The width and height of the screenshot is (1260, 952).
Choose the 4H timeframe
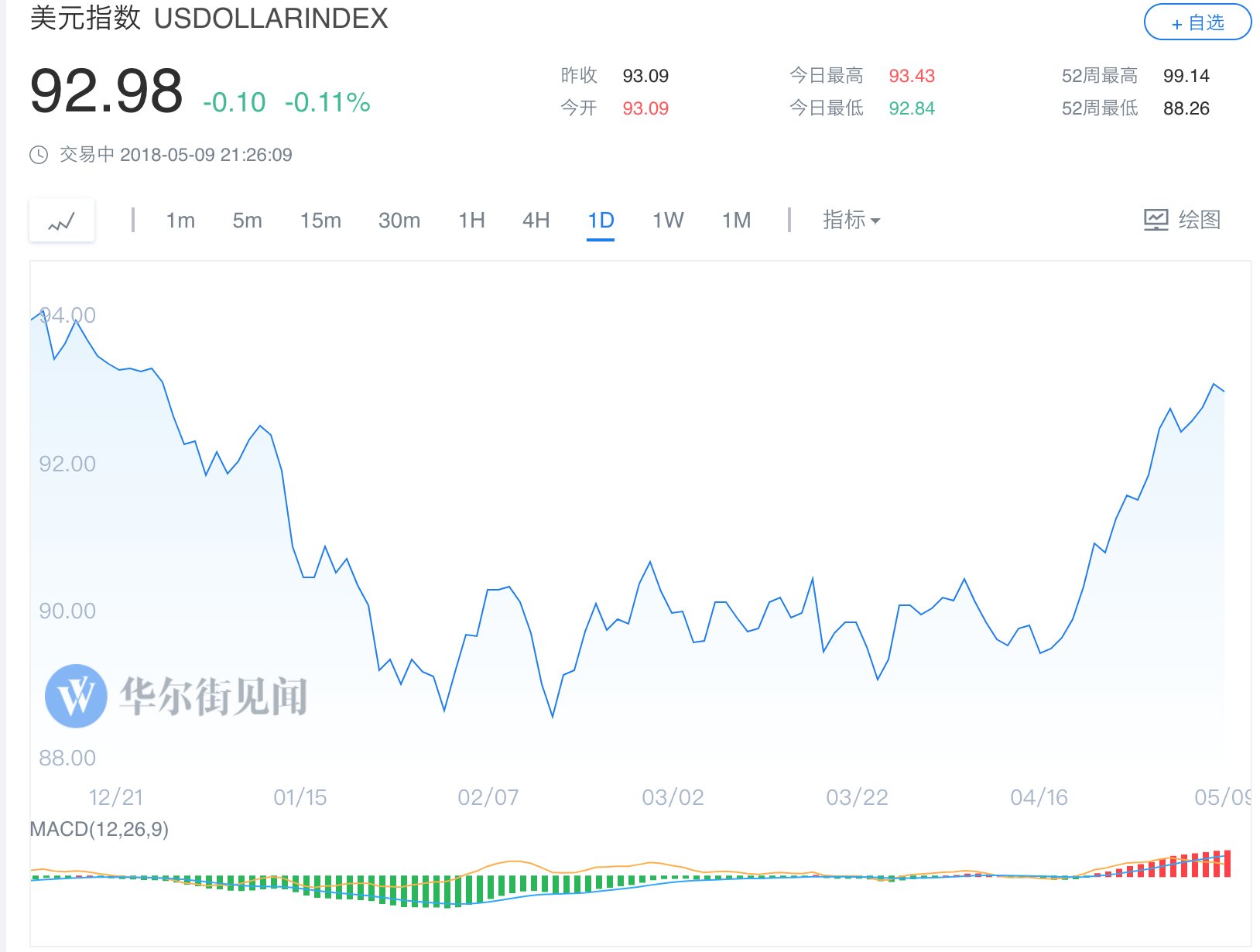point(536,221)
